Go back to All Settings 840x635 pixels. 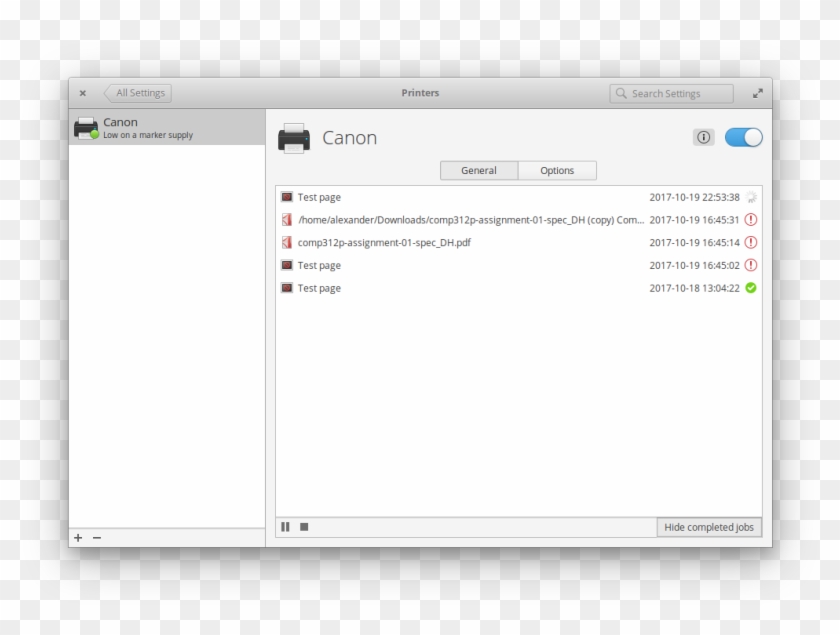point(138,93)
